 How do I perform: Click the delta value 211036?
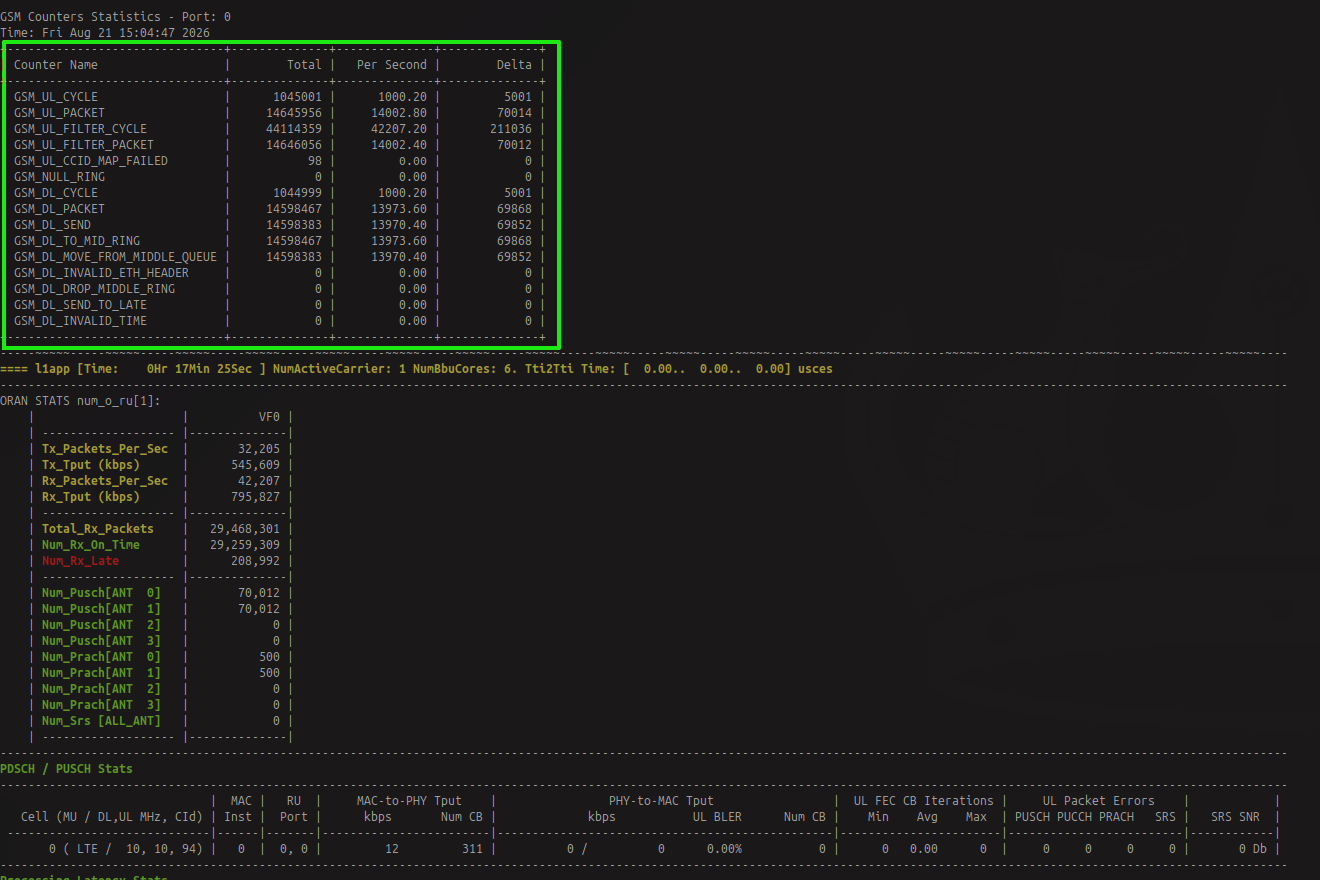tap(511, 129)
